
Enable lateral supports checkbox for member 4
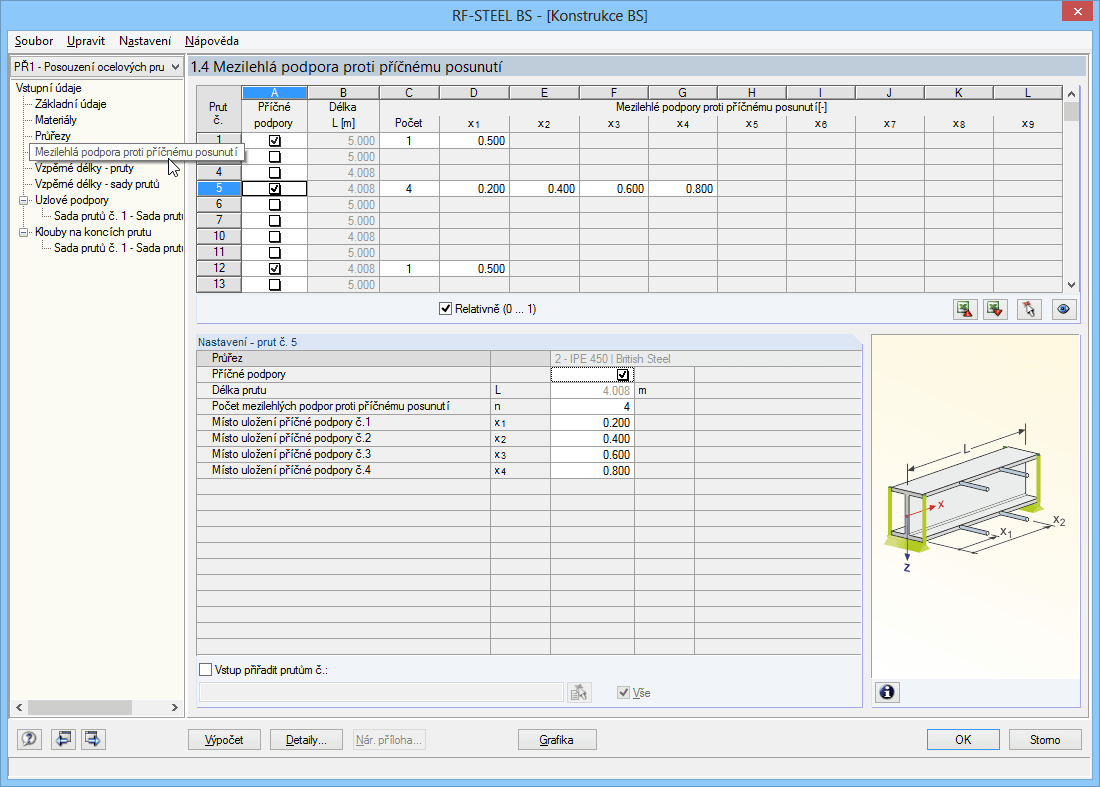point(274,173)
